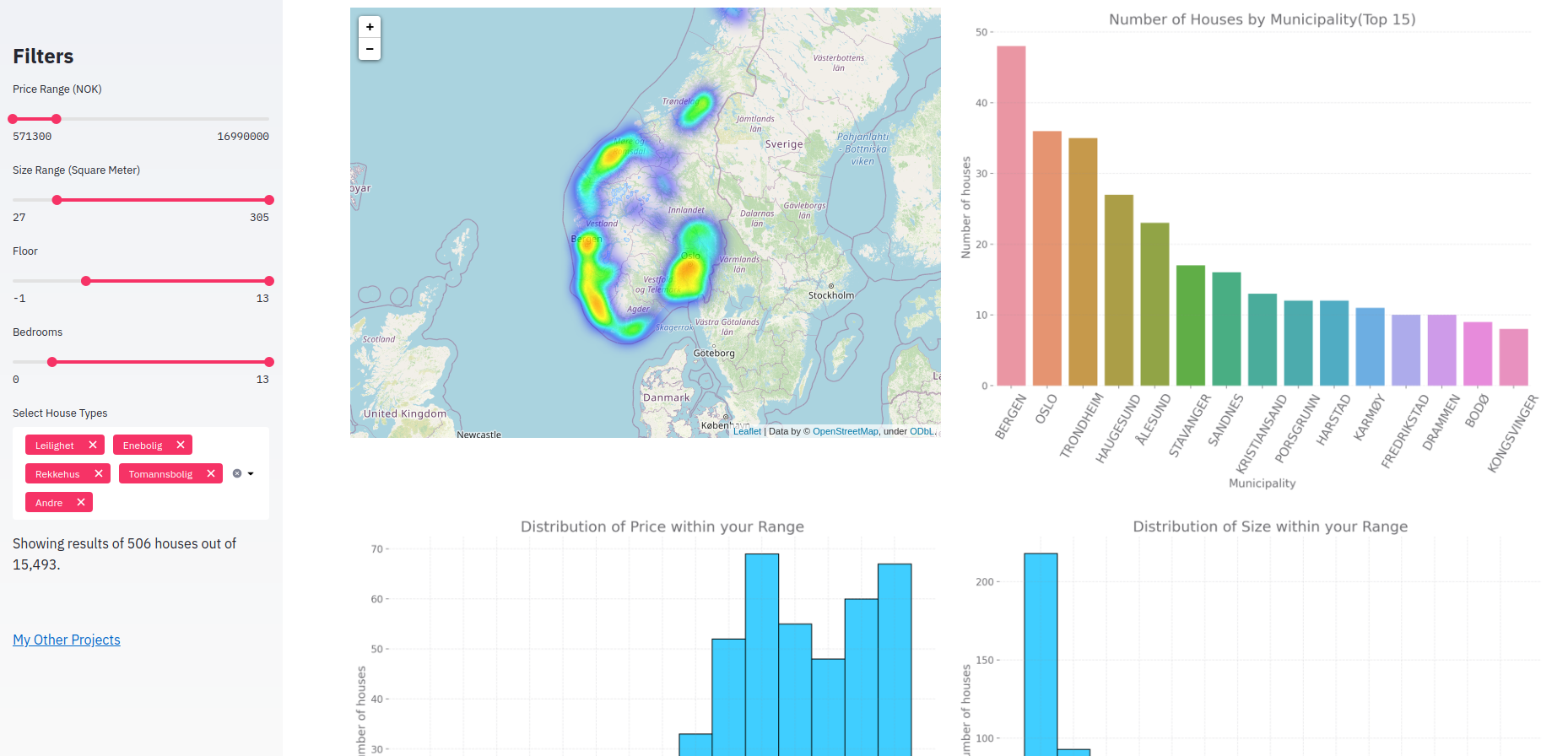This screenshot has height=756, width=1568.
Task: Click the Size Range minimum slider handle
Action: click(x=57, y=200)
